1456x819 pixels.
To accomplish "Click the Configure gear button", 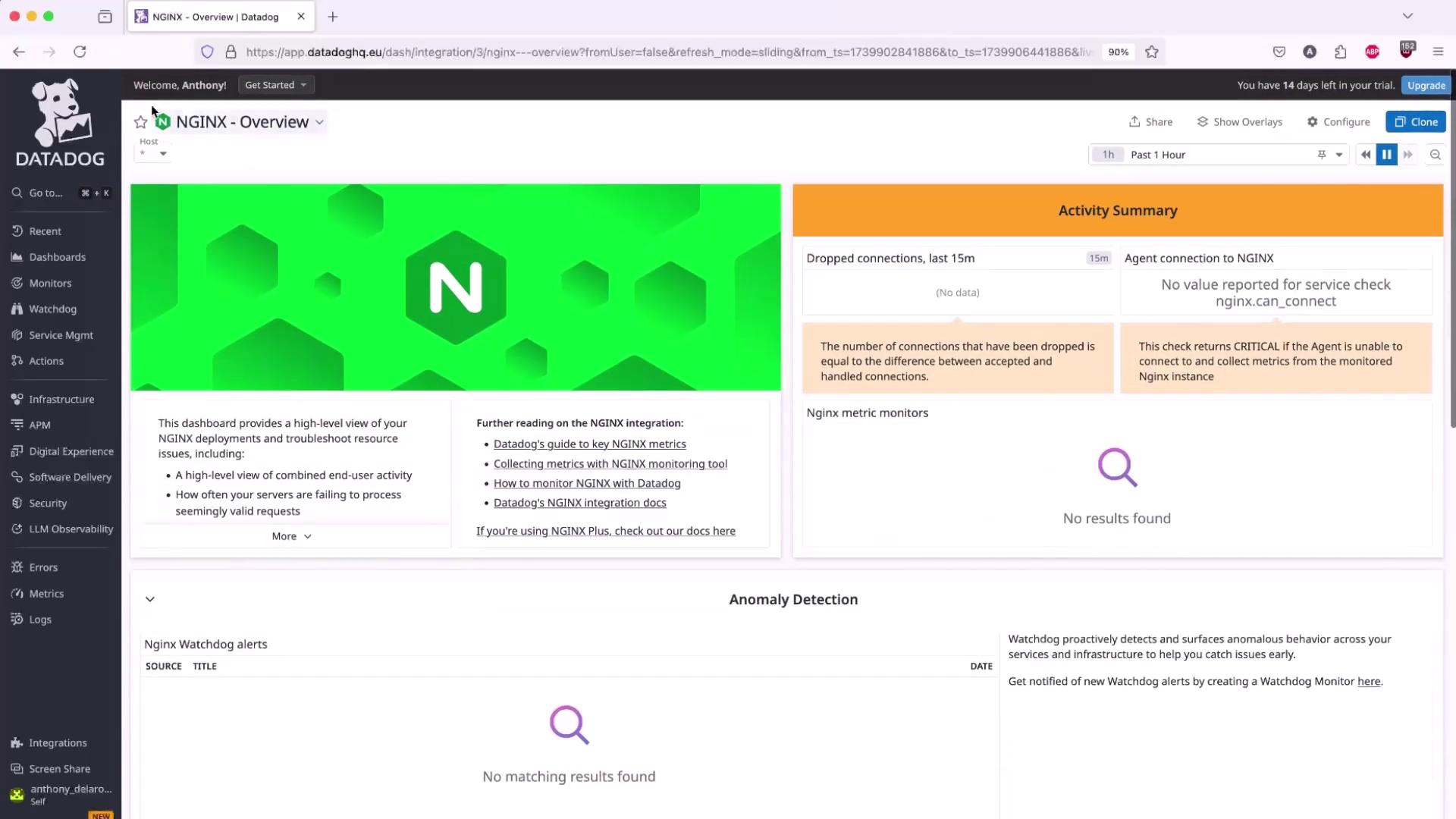I will click(1338, 122).
